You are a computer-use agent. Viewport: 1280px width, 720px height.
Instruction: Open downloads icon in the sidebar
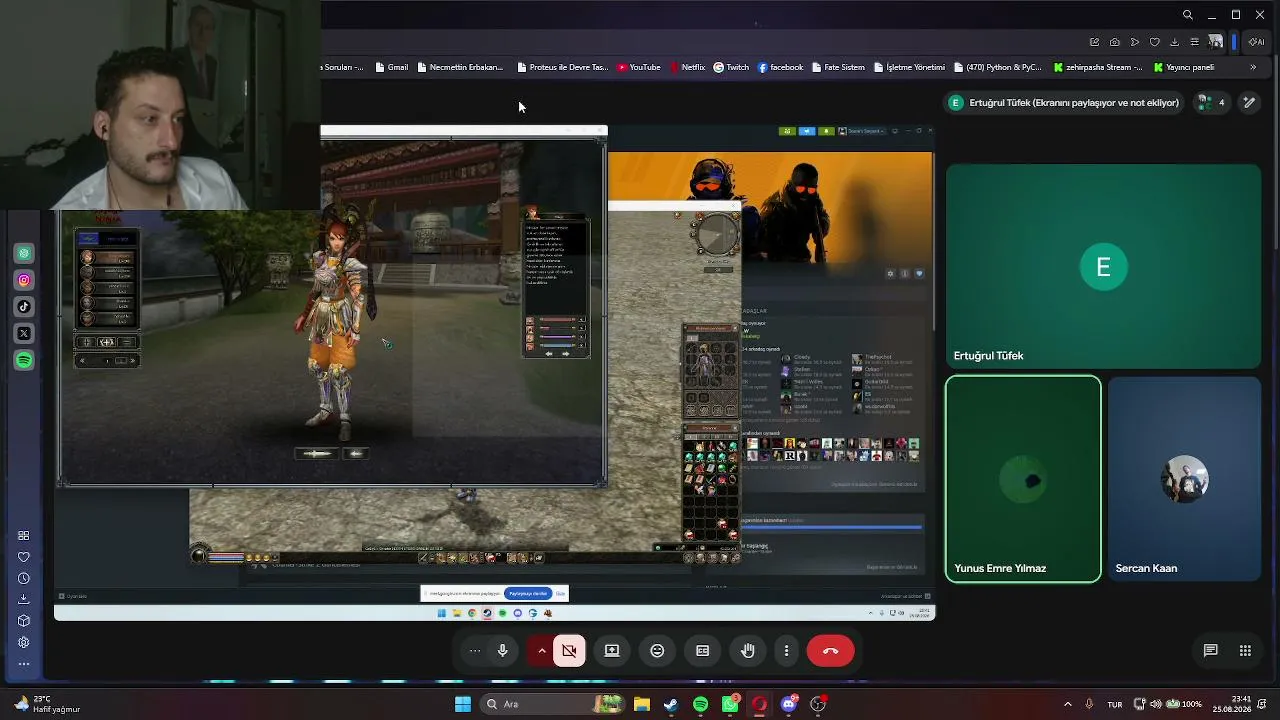[x=24, y=599]
